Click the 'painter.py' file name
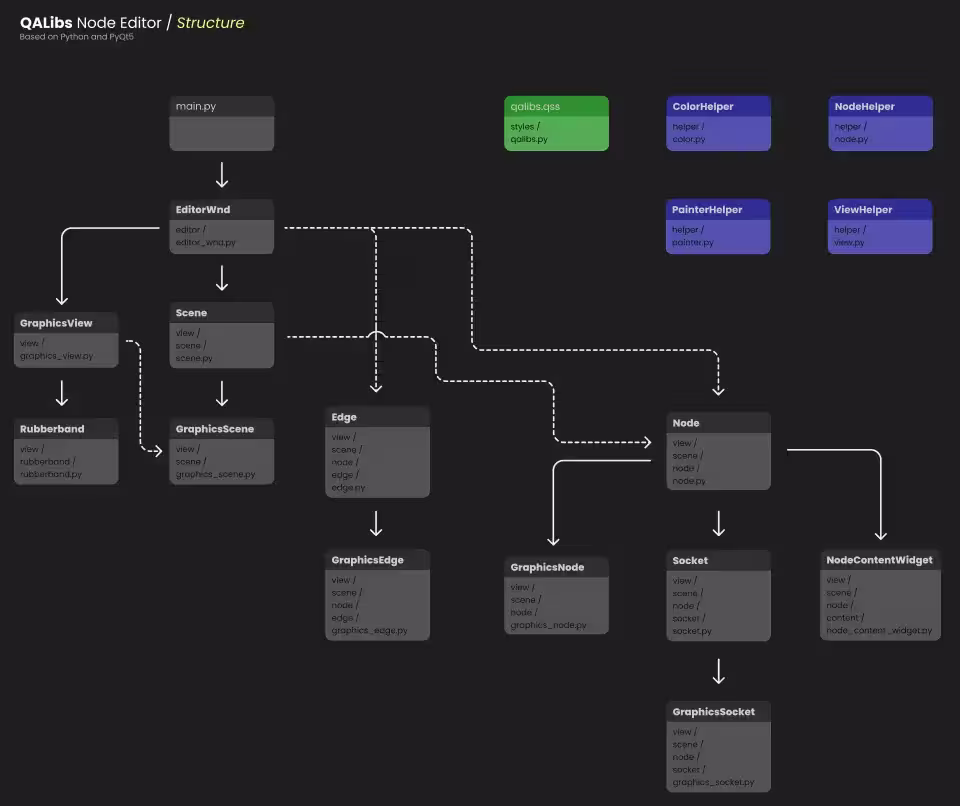 click(692, 243)
